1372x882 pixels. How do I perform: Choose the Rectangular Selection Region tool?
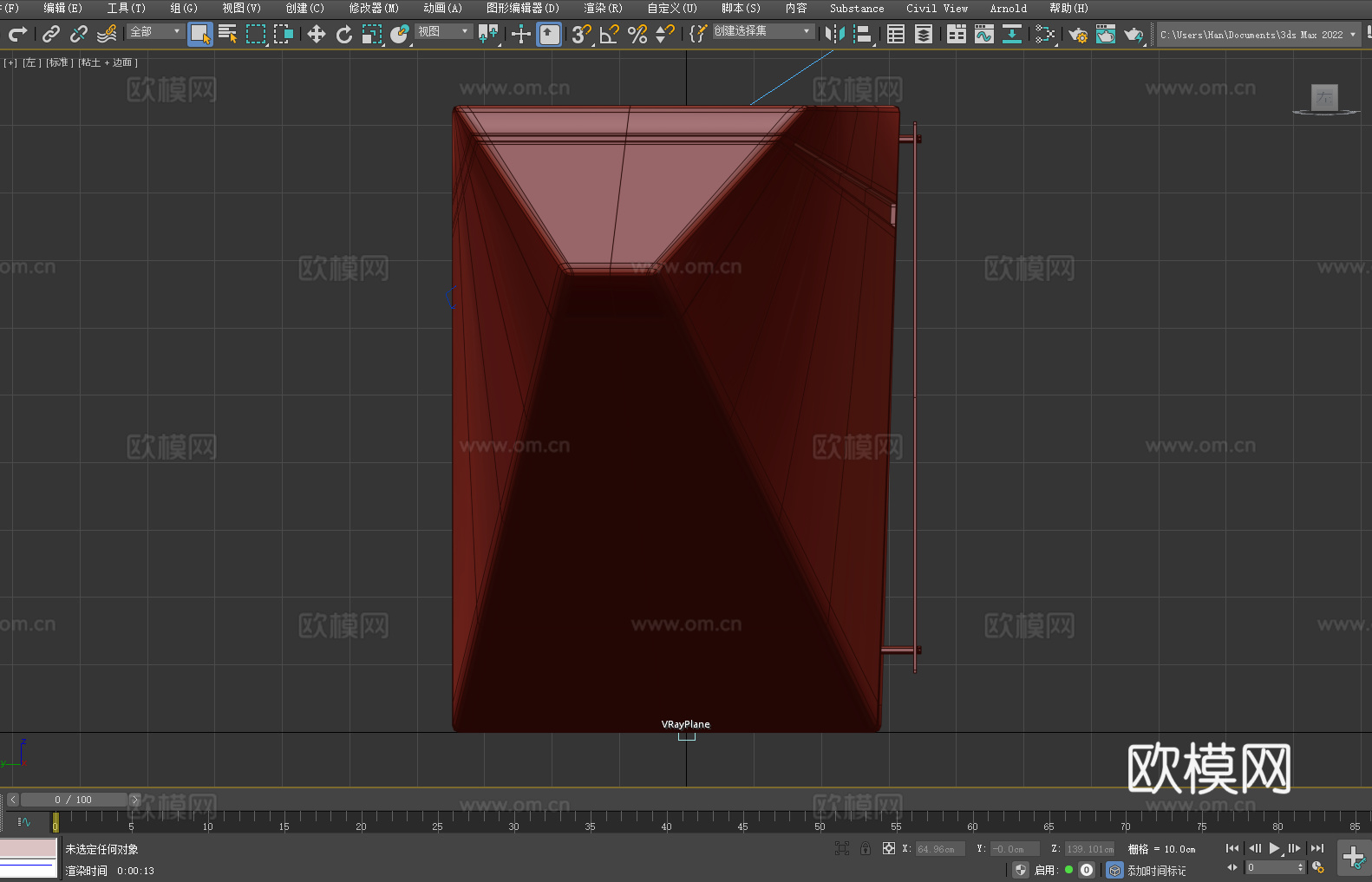pos(256,34)
